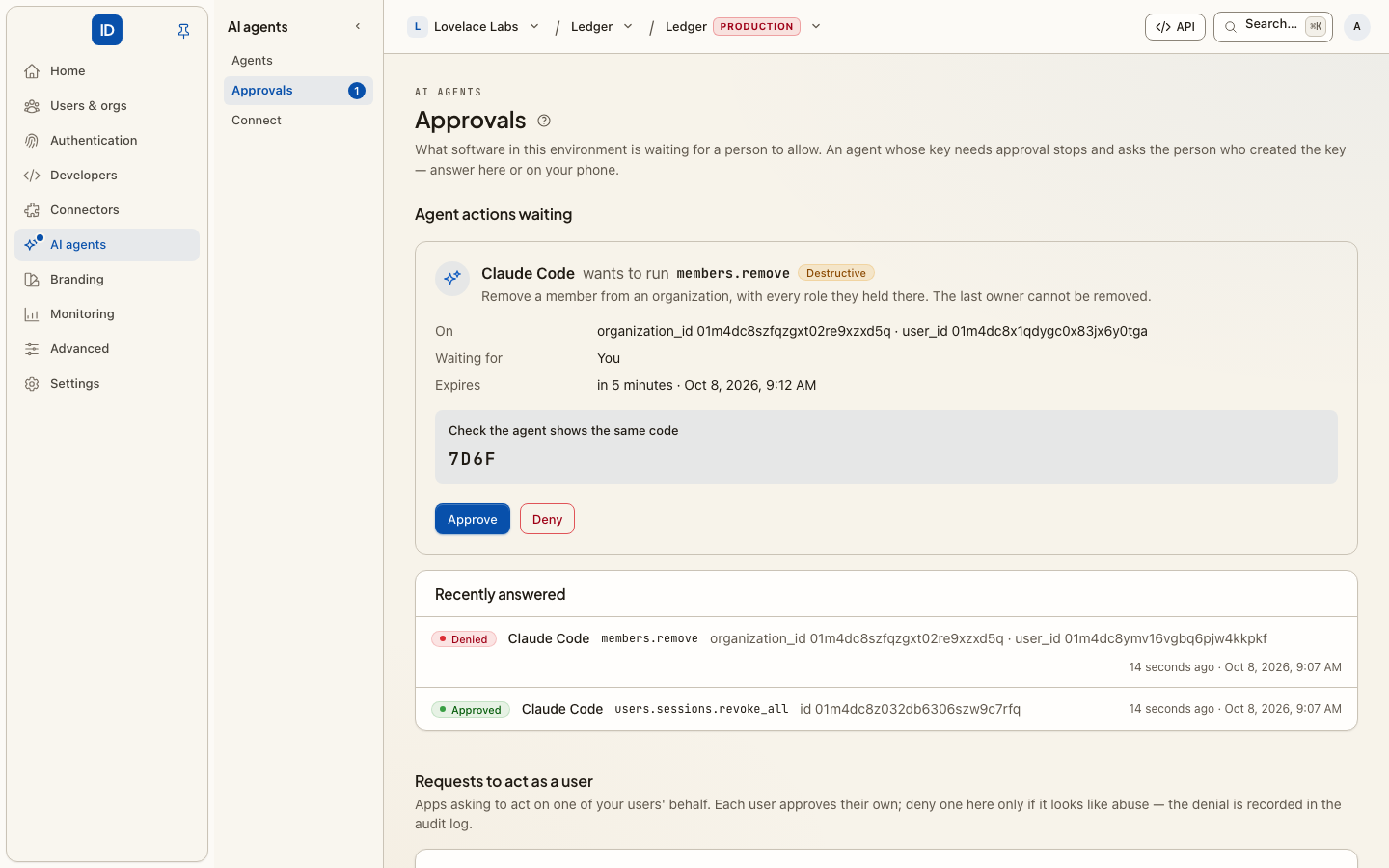The width and height of the screenshot is (1389, 868).
Task: Click the Claude Code agent sparkle icon
Action: (x=452, y=279)
